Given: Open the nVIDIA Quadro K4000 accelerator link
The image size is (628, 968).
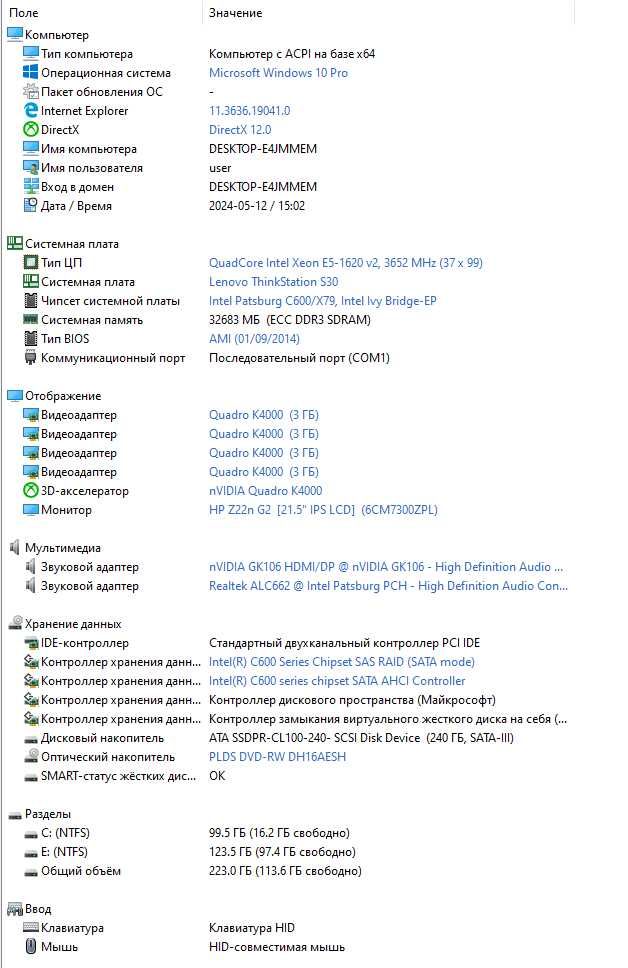Looking at the screenshot, I should coord(266,491).
